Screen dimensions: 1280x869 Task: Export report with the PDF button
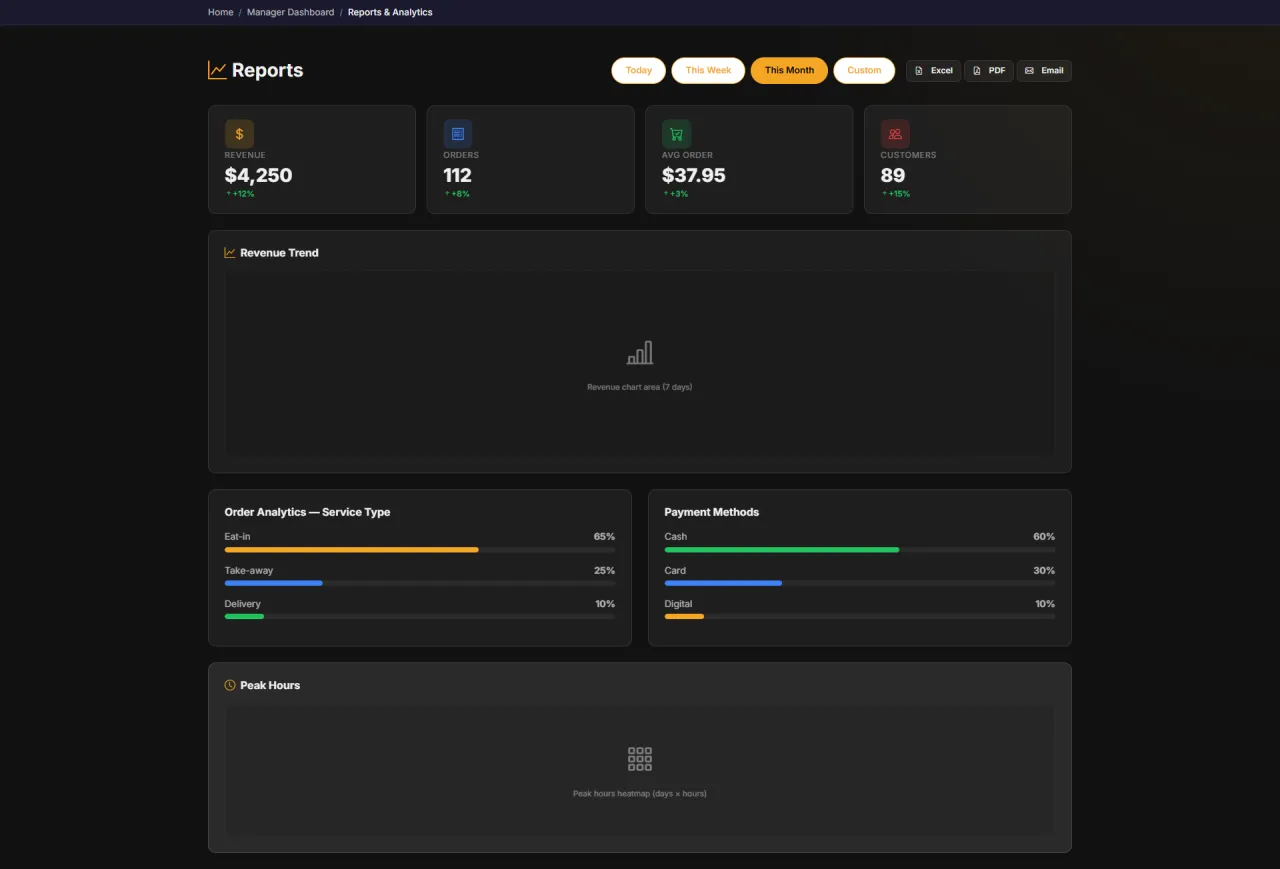989,71
